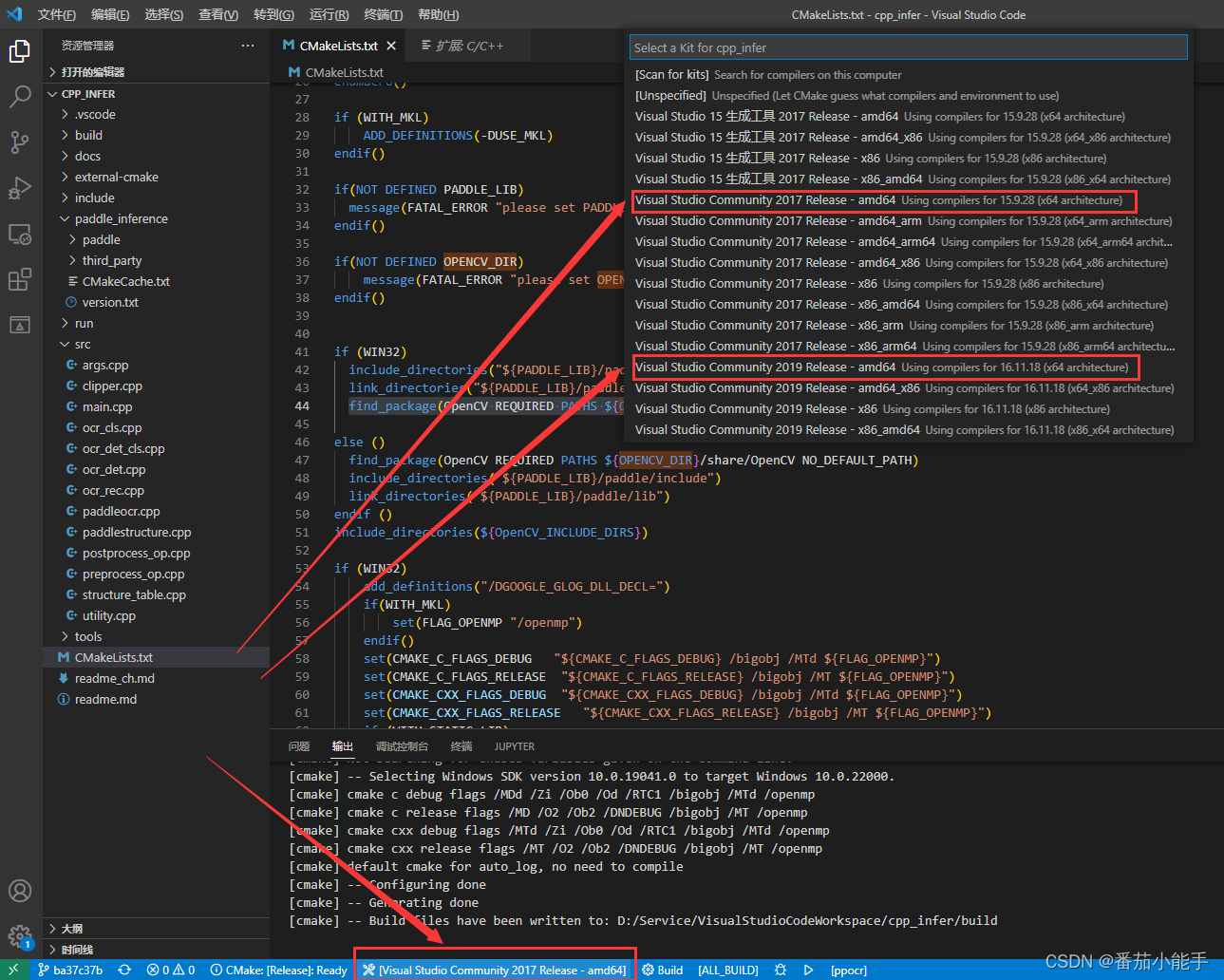Screen dimensions: 1224x980
Task: Choose [Scan for kits] option
Action: 911,75
